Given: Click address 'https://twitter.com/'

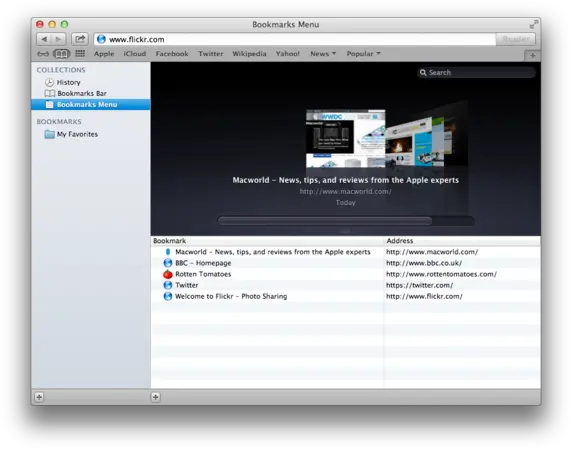Looking at the screenshot, I should 420,285.
